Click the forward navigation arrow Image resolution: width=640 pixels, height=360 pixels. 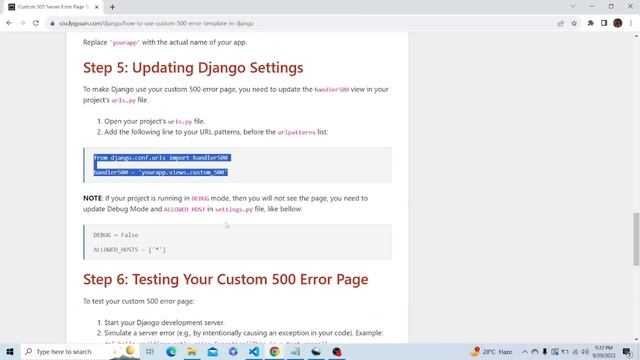(22, 23)
